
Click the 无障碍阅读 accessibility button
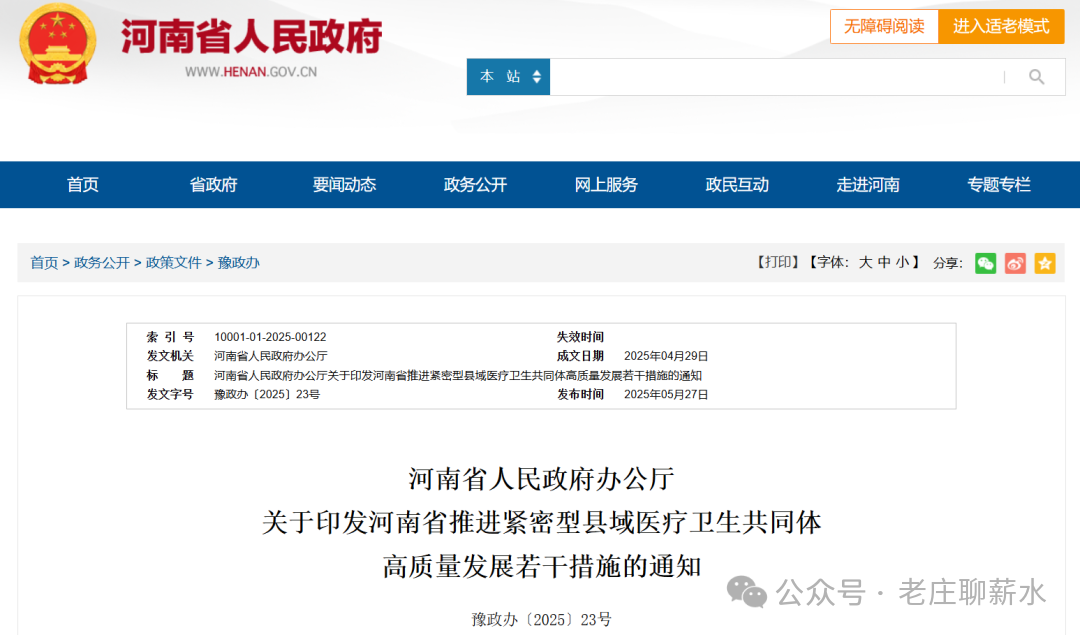(x=884, y=27)
